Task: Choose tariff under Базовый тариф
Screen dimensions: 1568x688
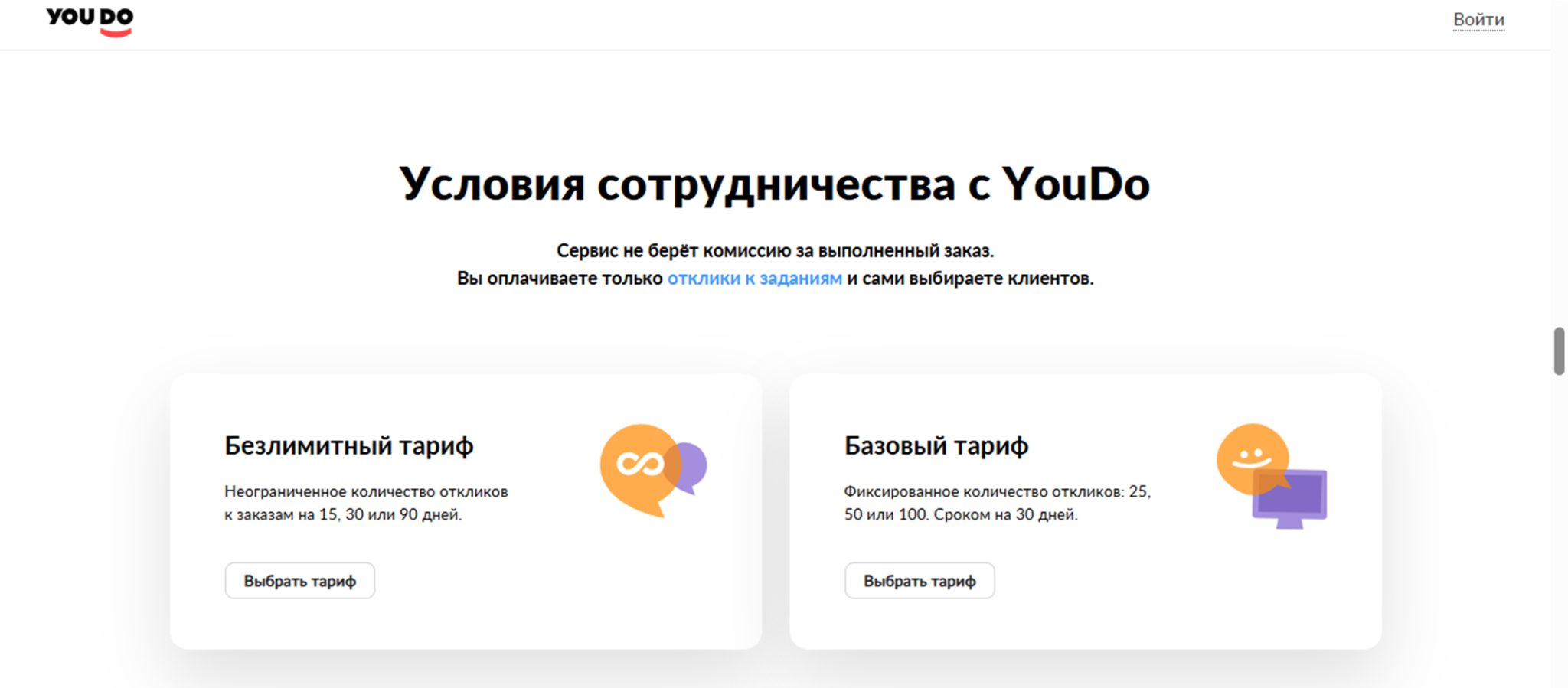Action: pos(920,581)
